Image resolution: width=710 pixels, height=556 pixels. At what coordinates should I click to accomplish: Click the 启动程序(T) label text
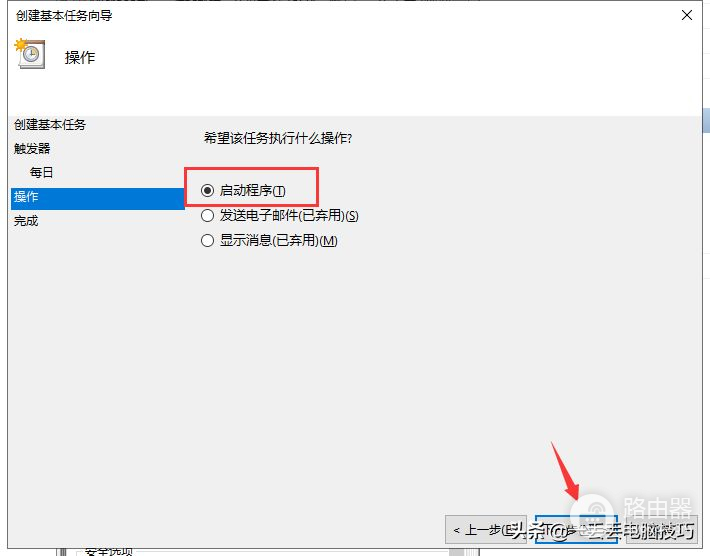253,191
